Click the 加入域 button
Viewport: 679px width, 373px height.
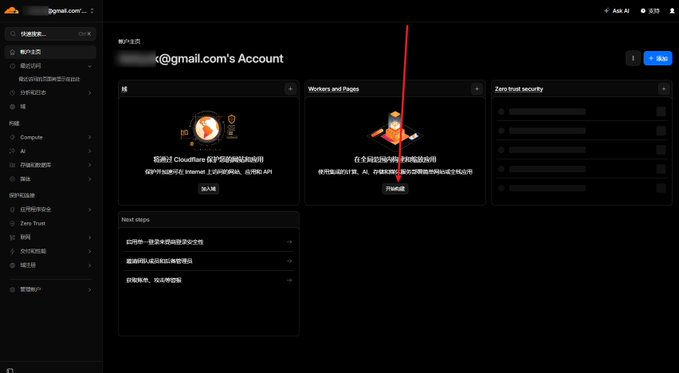coord(208,188)
